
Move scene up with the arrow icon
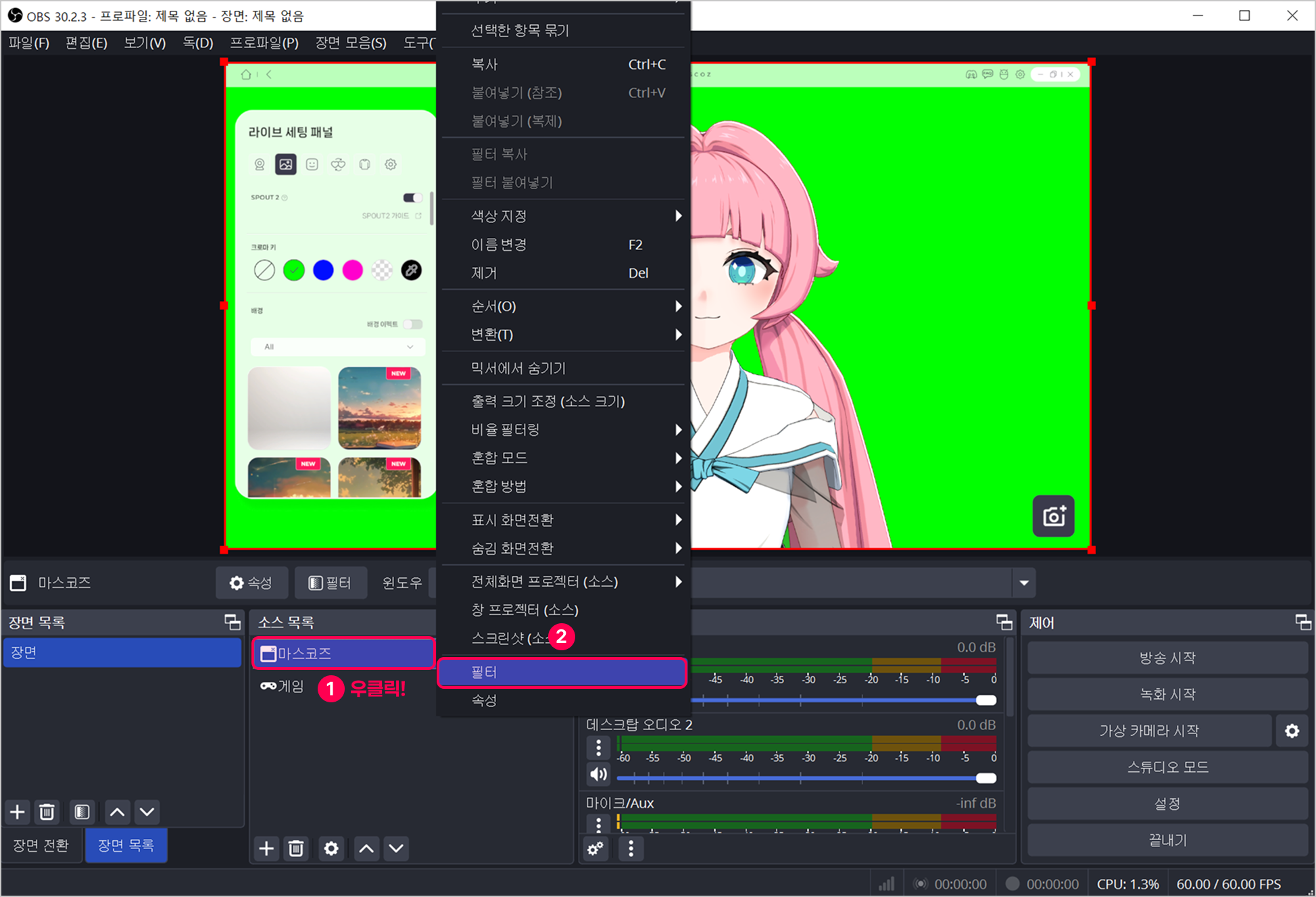point(118,811)
